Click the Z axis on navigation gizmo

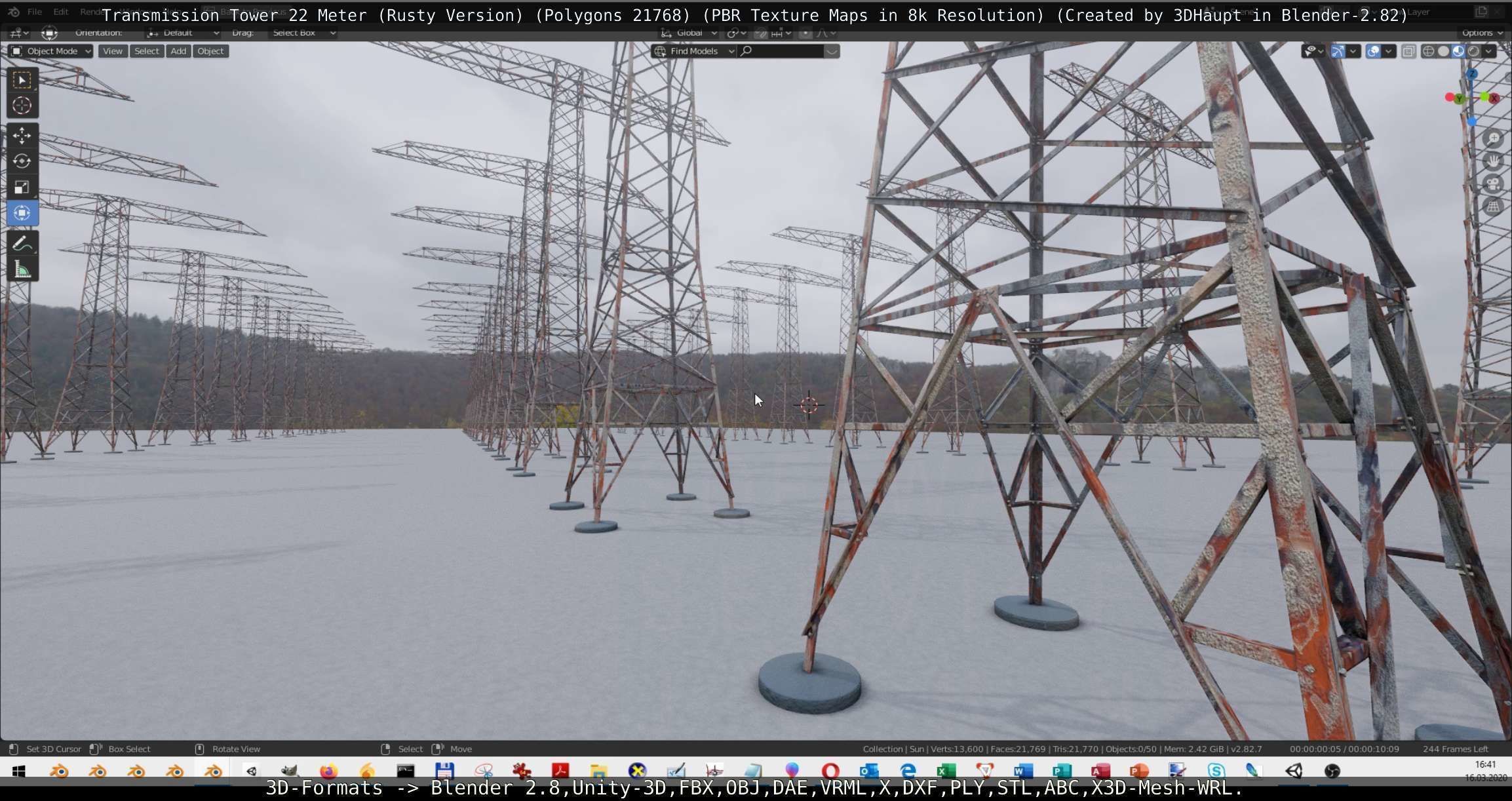(1472, 74)
